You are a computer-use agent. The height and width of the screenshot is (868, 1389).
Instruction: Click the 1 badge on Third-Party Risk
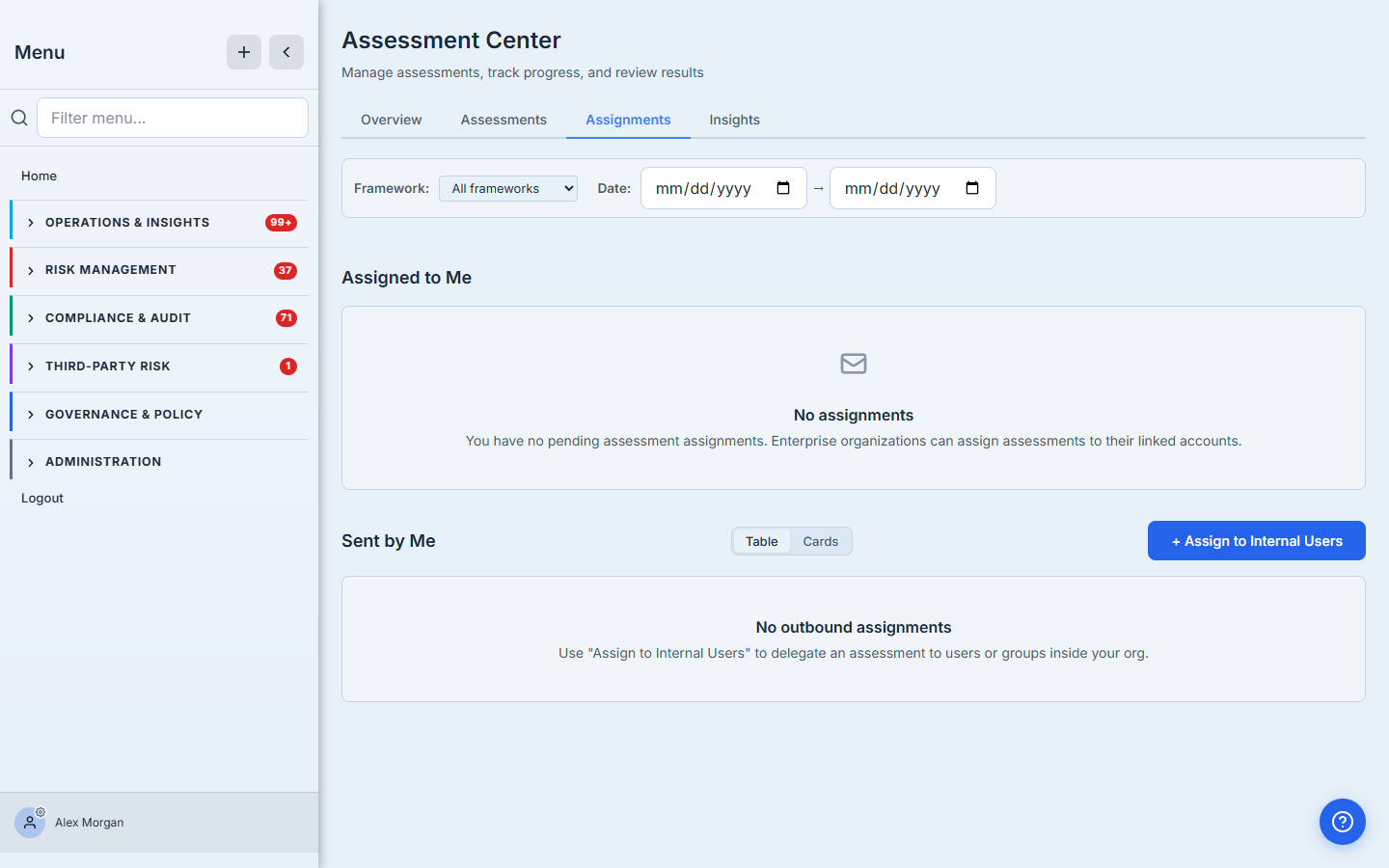288,366
